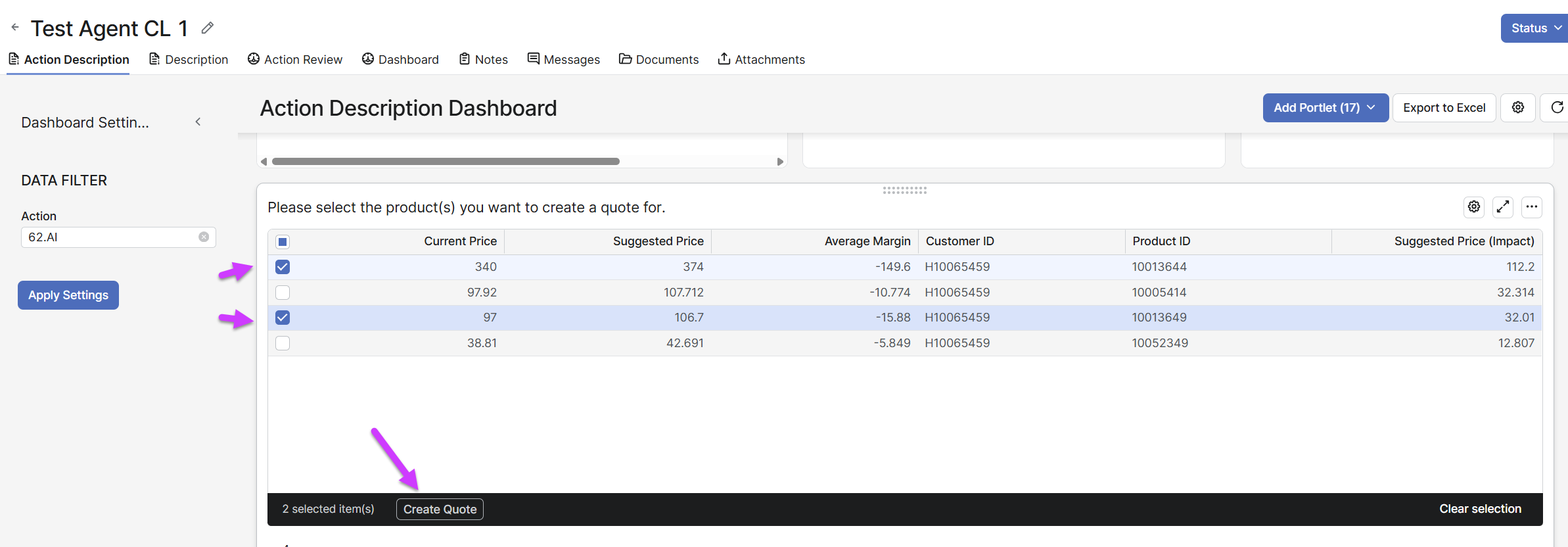This screenshot has width=1568, height=547.
Task: Open the portlet settings gear icon
Action: 1474,207
